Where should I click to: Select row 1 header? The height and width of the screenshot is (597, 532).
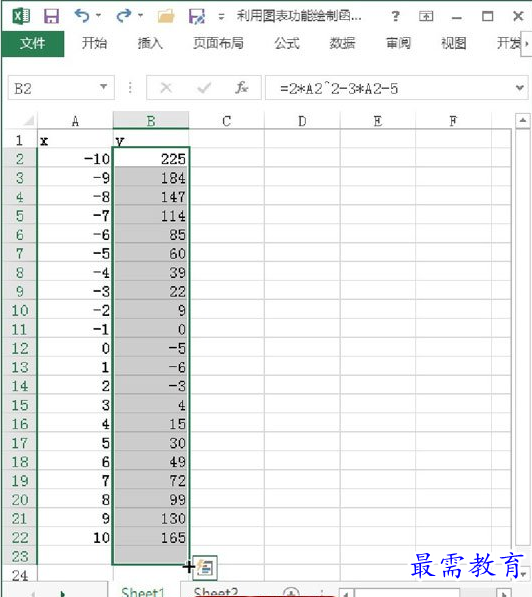pos(19,140)
